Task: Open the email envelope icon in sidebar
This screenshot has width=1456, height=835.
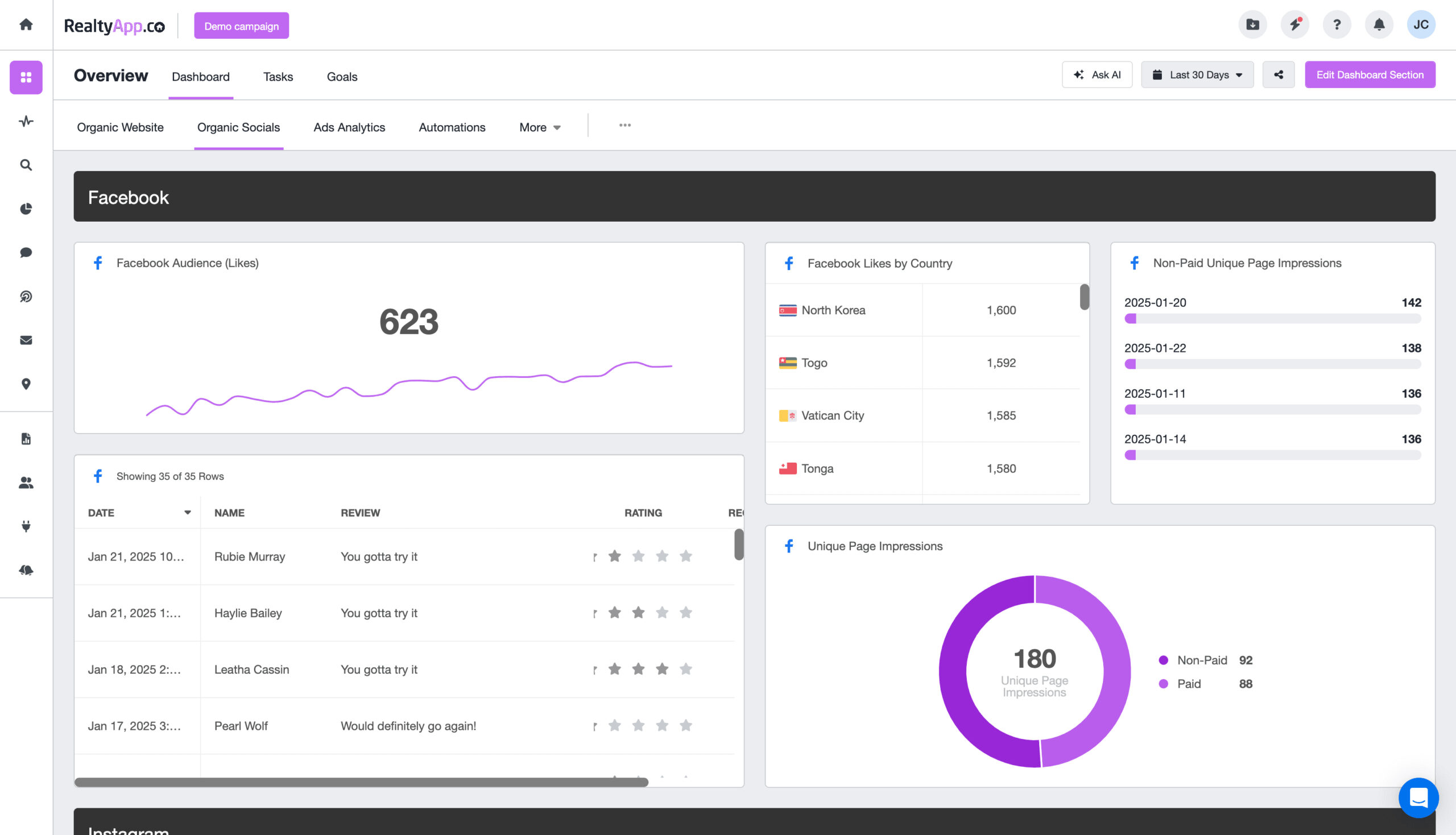Action: pyautogui.click(x=26, y=340)
